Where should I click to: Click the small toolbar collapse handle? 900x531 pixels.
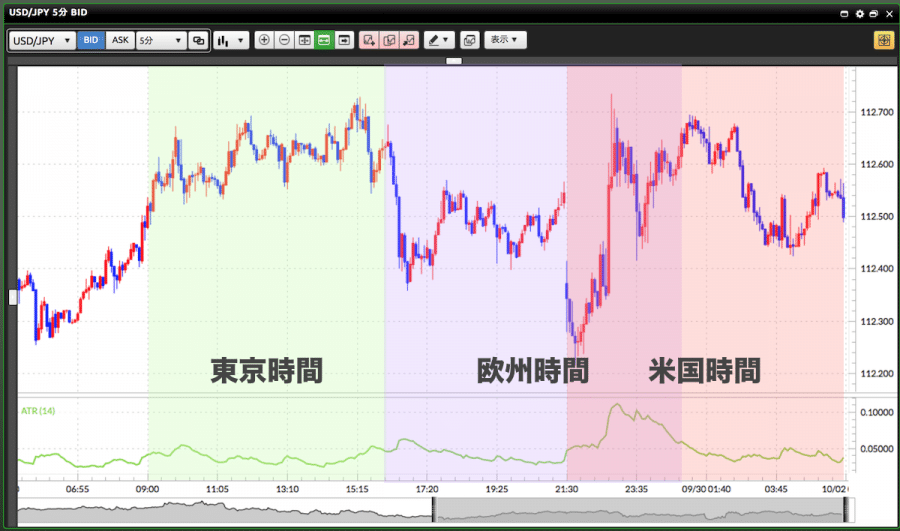click(454, 60)
